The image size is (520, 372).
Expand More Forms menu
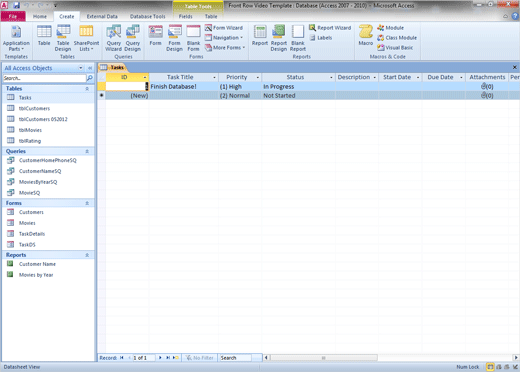[x=225, y=48]
